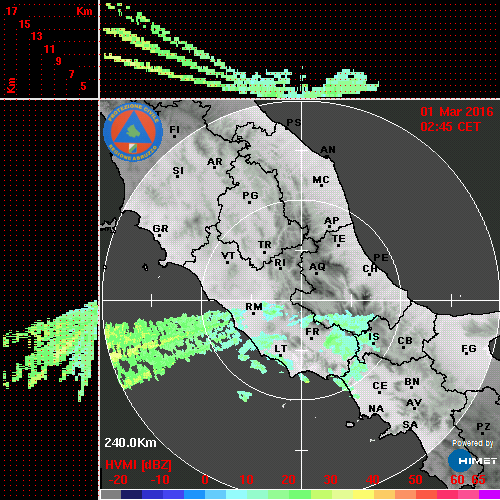Click the GR city marker
The height and width of the screenshot is (500, 500).
point(160,230)
